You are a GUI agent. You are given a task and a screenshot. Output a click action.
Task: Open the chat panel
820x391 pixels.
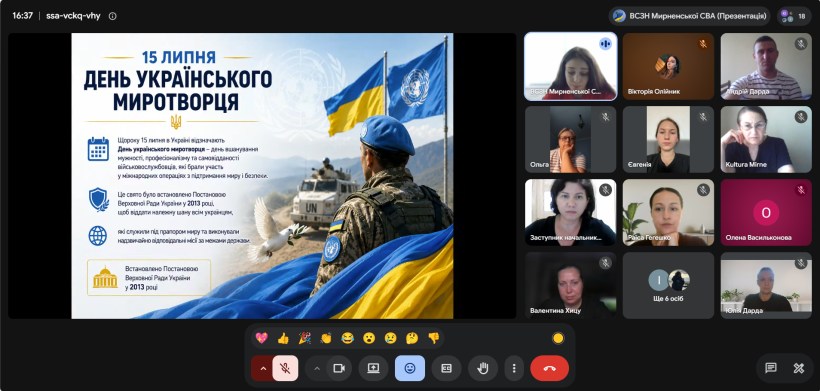(771, 368)
